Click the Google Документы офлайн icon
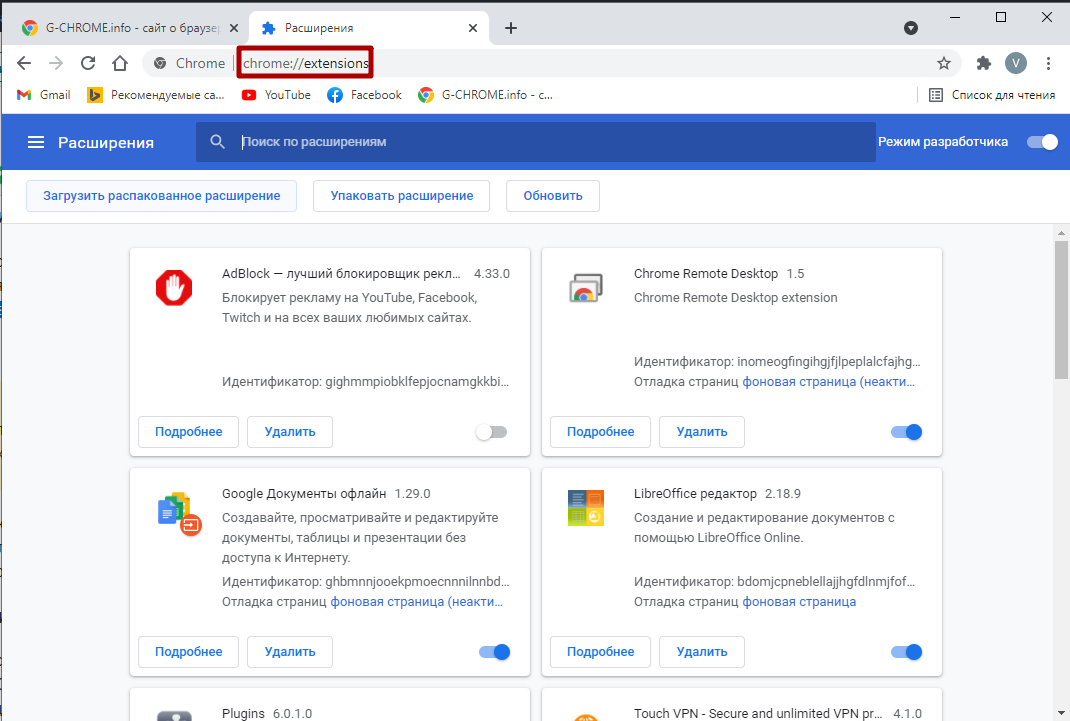Image resolution: width=1070 pixels, height=721 pixels. click(x=179, y=513)
